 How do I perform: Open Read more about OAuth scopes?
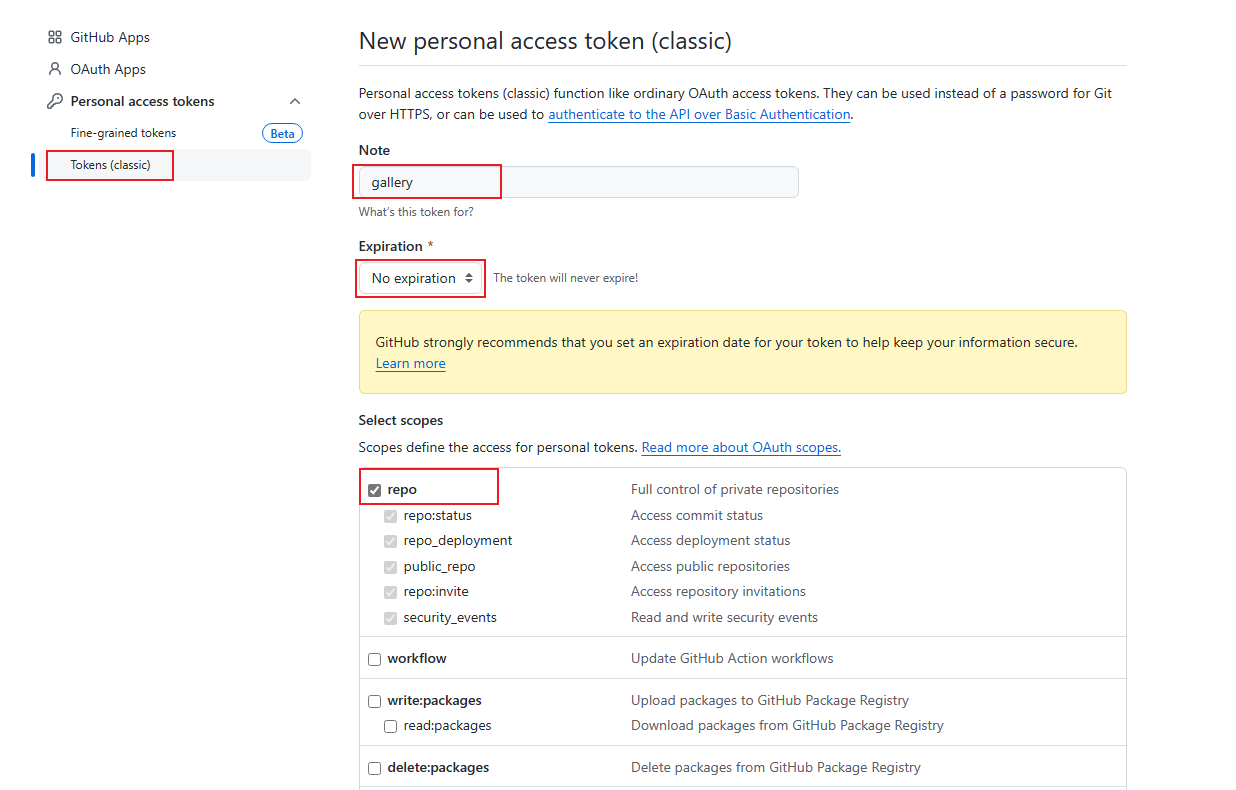[x=740, y=447]
